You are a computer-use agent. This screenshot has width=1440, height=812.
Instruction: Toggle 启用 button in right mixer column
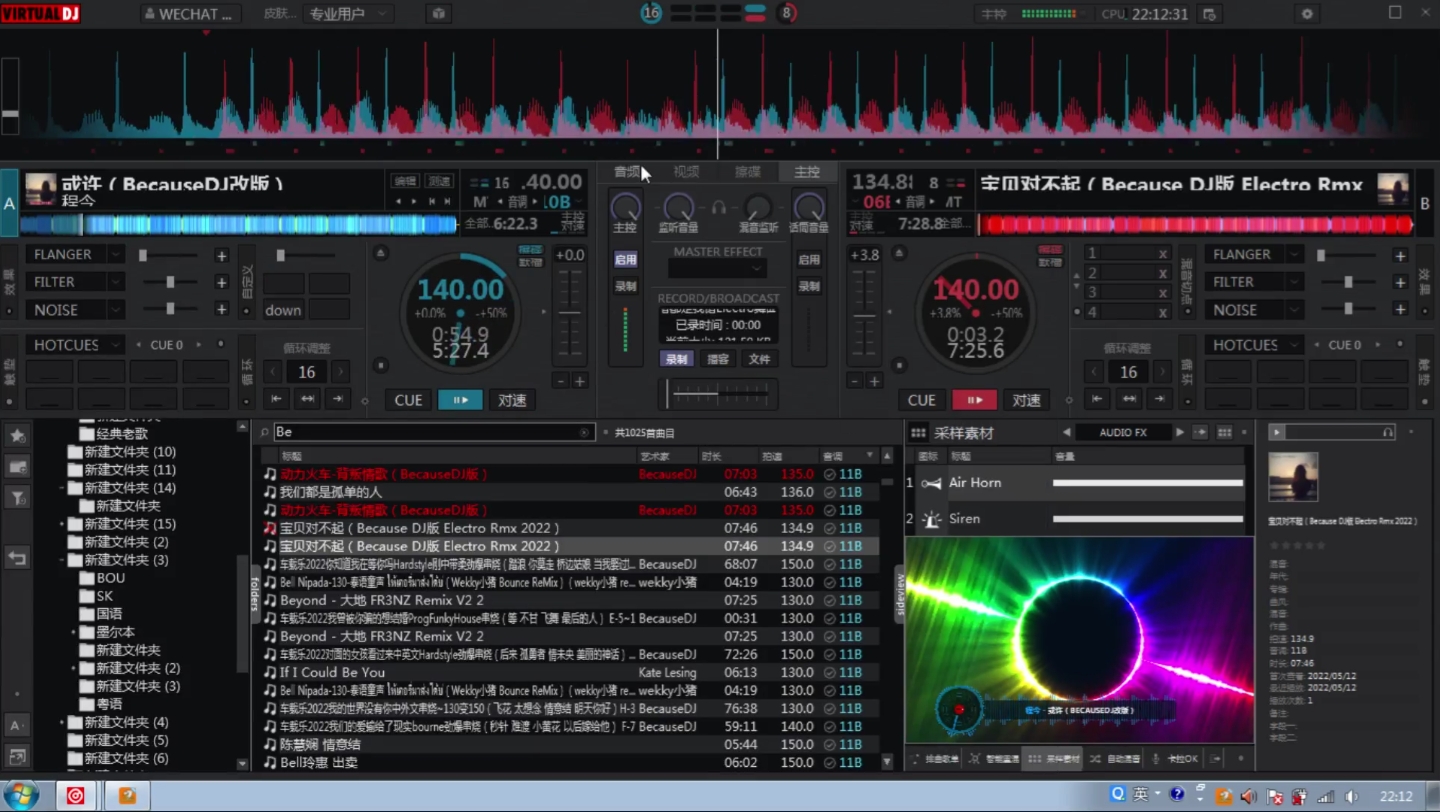point(809,259)
